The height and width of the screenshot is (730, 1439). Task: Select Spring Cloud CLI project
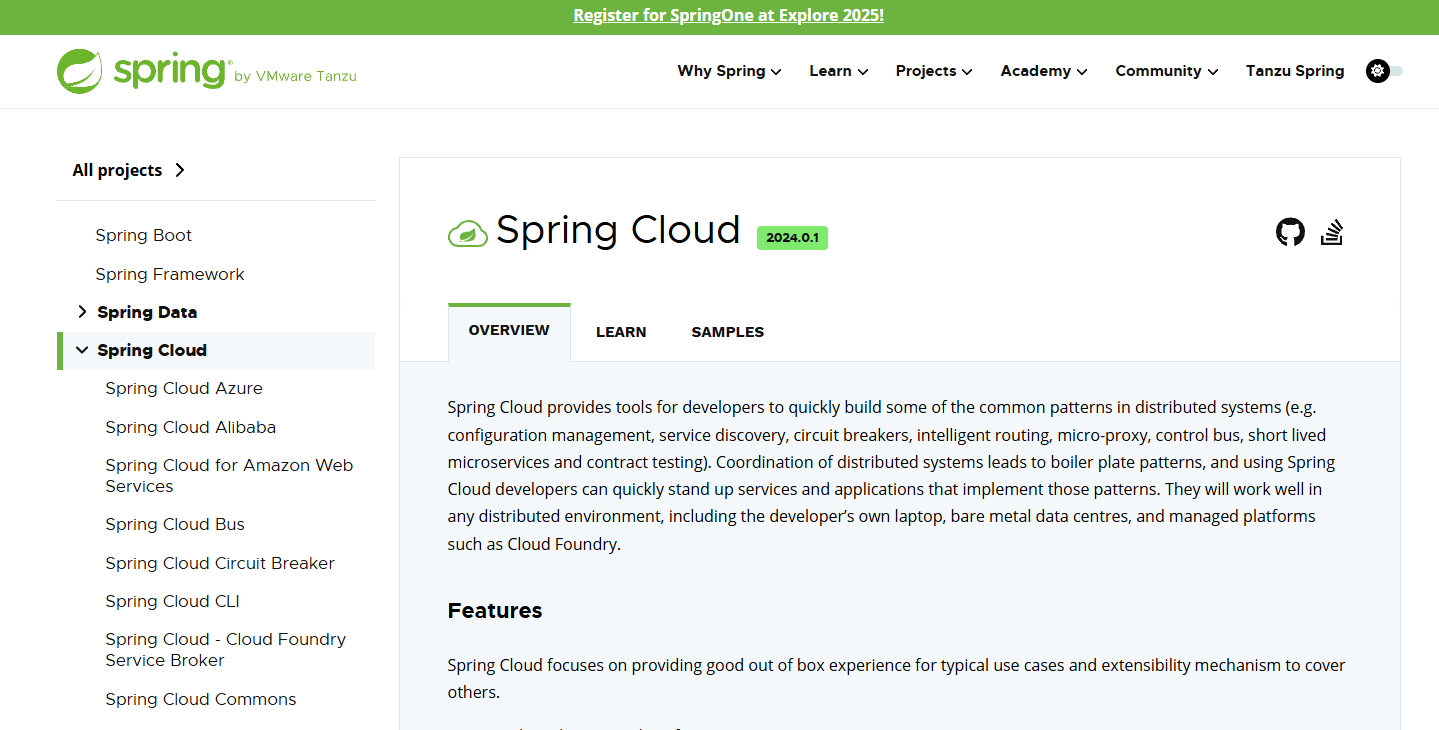pos(173,601)
